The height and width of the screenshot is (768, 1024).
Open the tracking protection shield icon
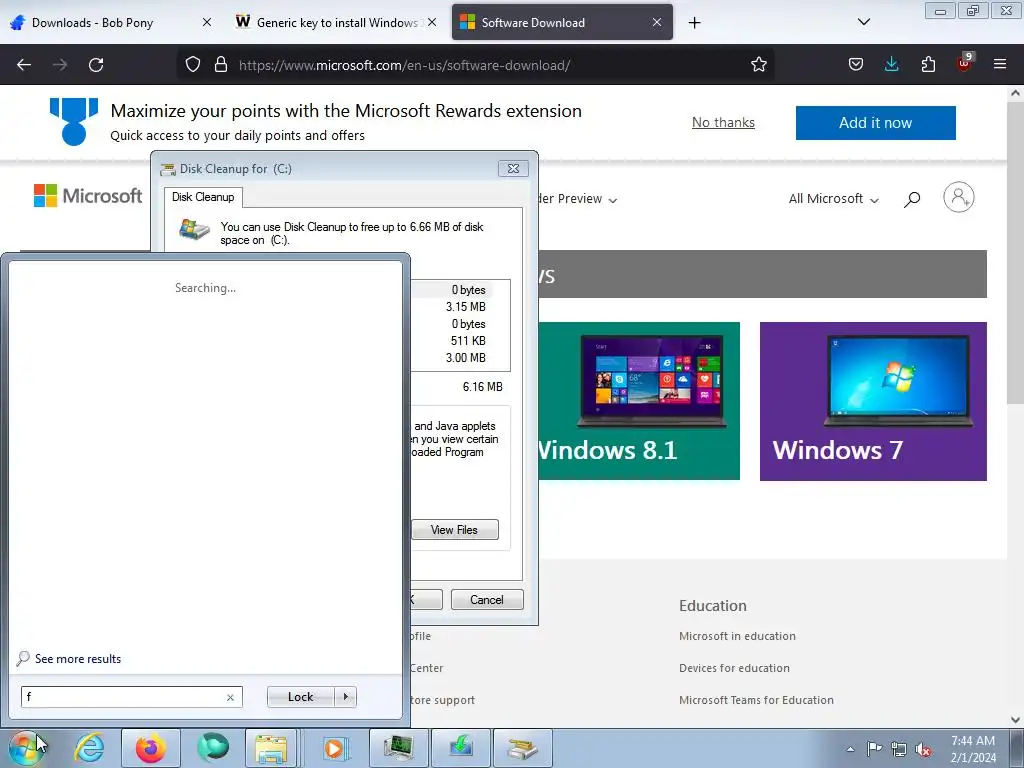pyautogui.click(x=193, y=65)
